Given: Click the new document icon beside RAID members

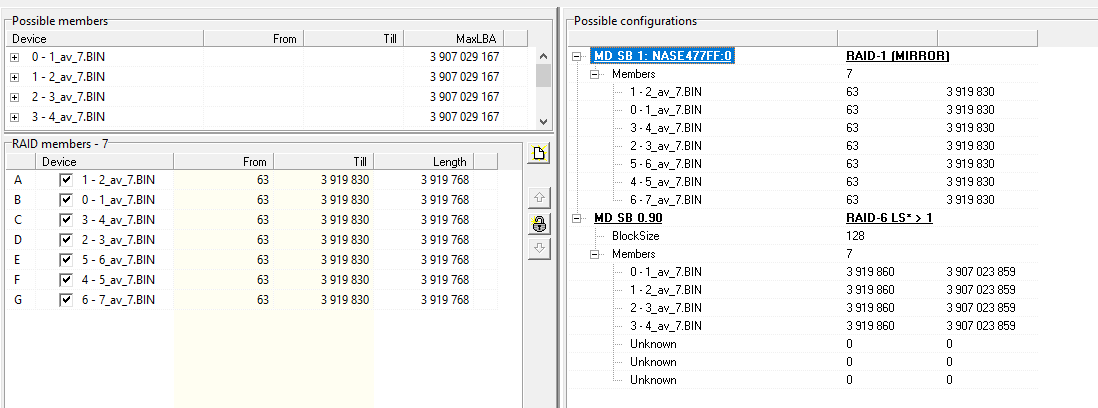Looking at the screenshot, I should (x=539, y=154).
